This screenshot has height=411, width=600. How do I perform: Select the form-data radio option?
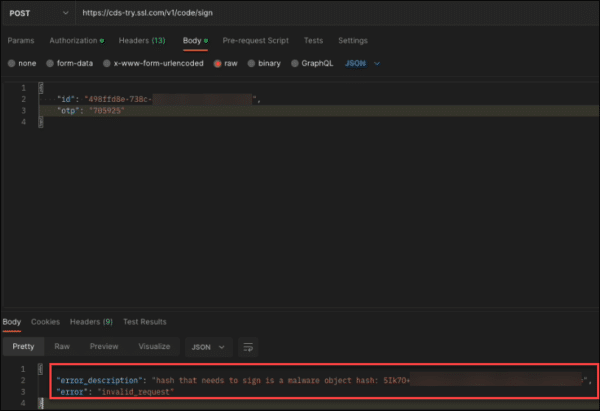pos(50,63)
